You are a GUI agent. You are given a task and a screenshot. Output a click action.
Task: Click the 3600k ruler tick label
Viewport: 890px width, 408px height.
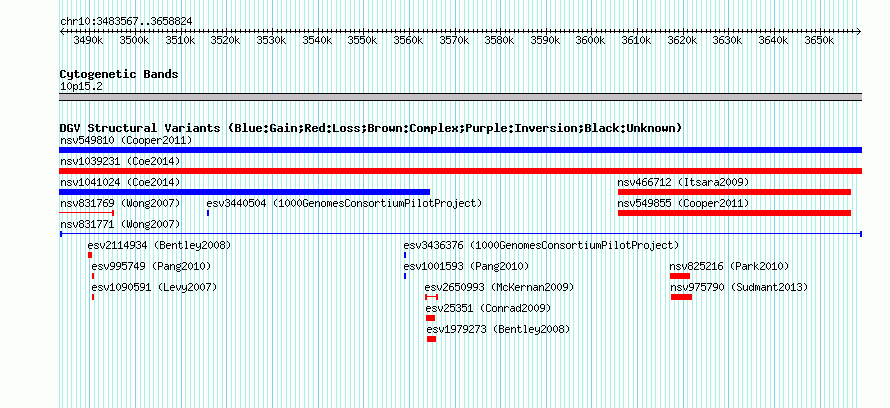[x=590, y=41]
